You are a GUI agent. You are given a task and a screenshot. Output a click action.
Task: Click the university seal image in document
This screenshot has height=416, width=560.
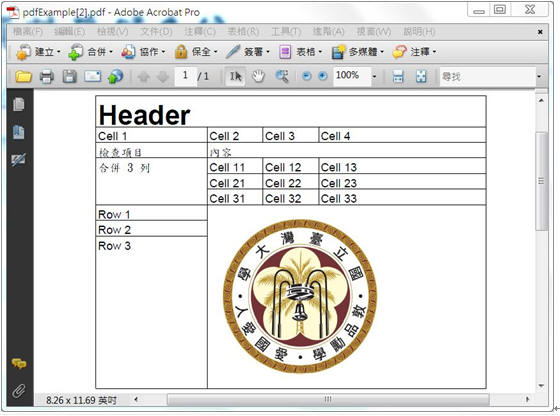[300, 296]
